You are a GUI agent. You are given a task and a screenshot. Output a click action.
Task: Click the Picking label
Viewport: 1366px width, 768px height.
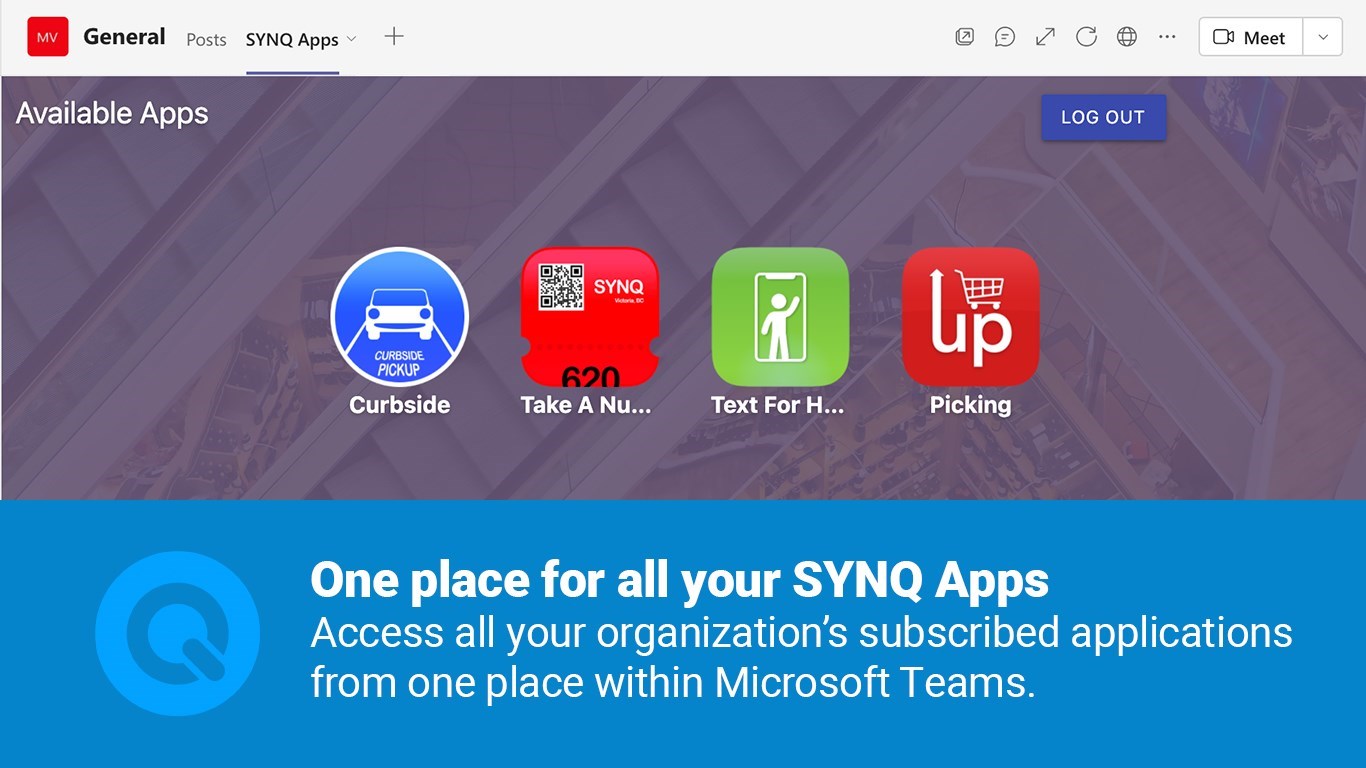(970, 405)
